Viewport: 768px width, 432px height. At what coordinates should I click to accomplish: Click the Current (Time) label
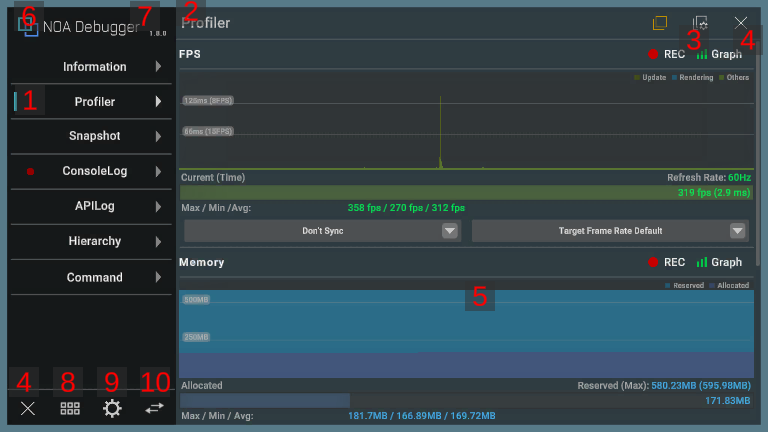pyautogui.click(x=213, y=177)
